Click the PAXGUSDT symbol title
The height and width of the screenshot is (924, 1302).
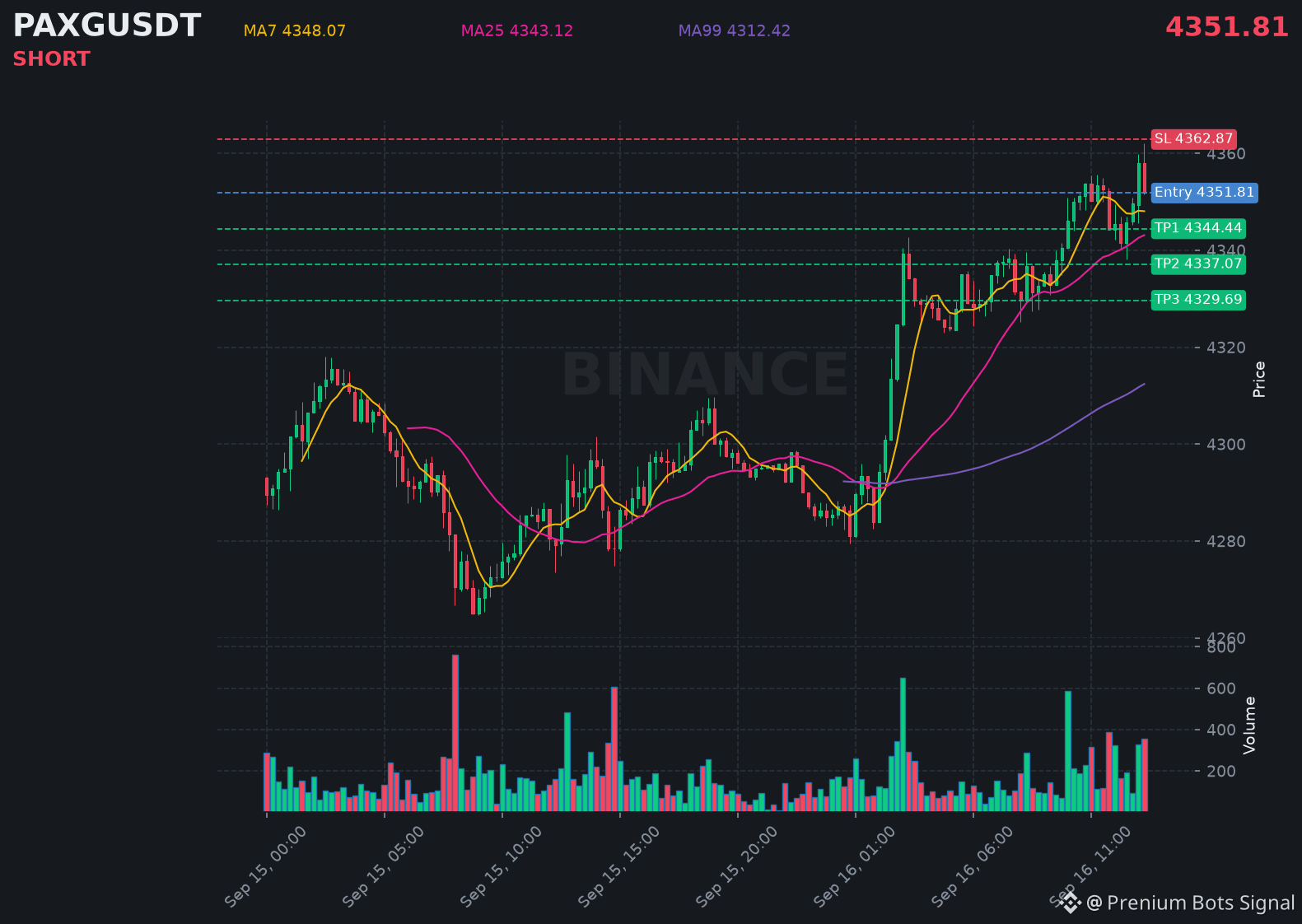[107, 26]
